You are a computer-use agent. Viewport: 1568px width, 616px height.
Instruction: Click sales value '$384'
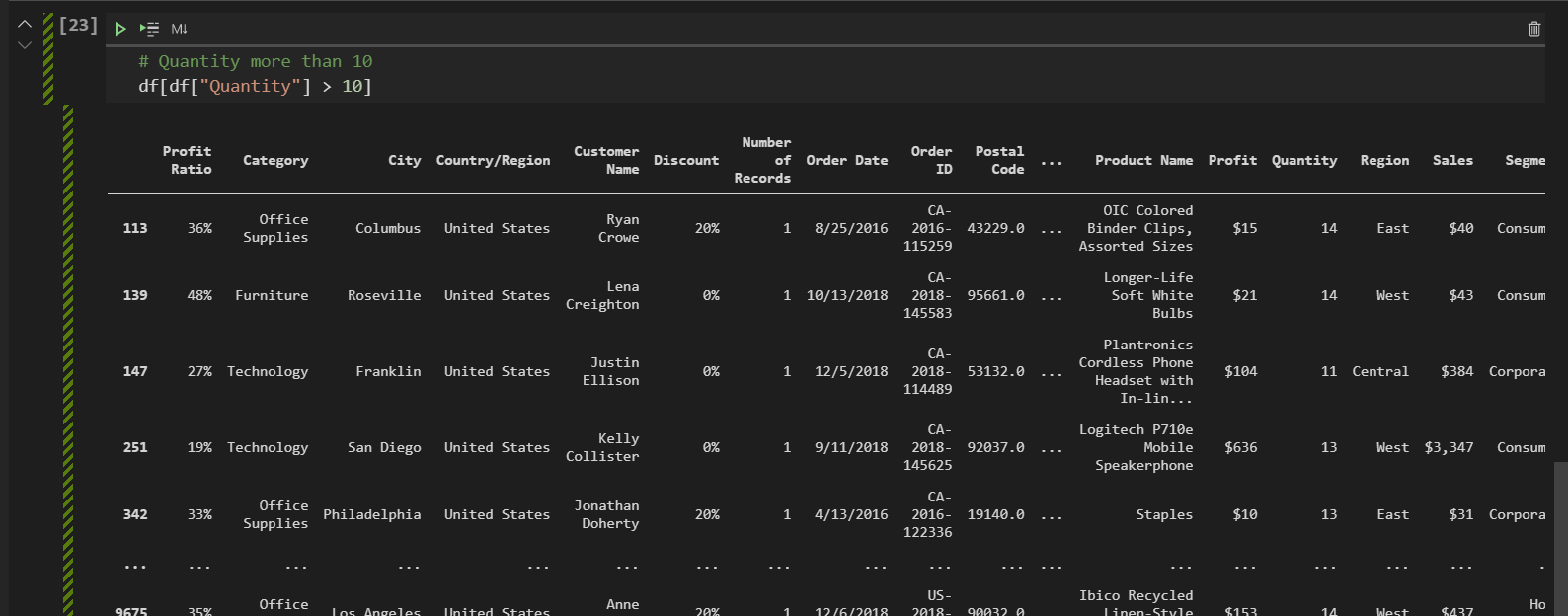[1456, 371]
